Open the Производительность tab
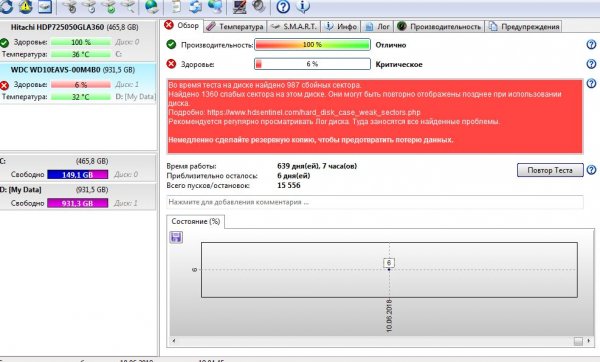Image resolution: width=600 pixels, height=362 pixels. tap(439, 26)
